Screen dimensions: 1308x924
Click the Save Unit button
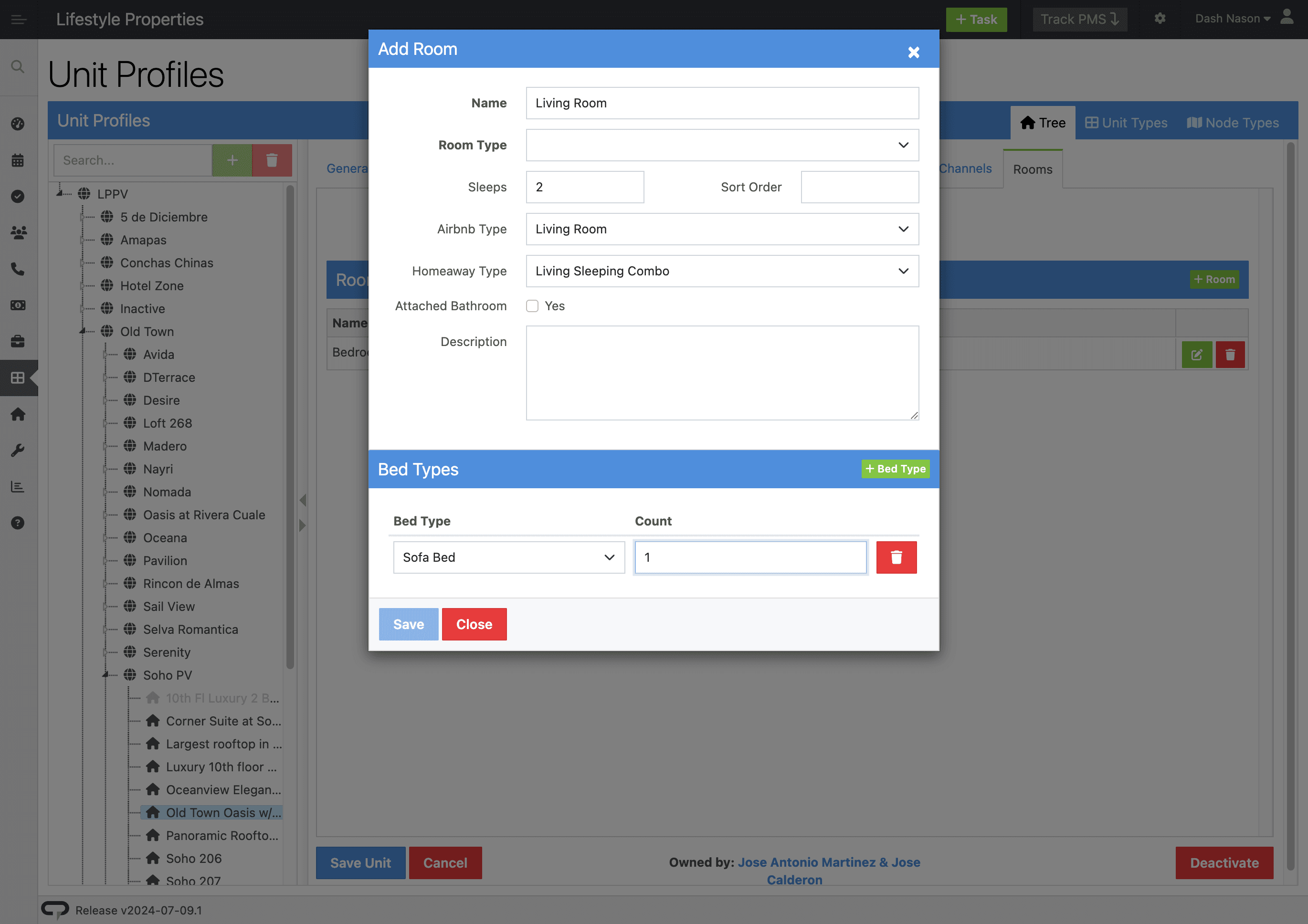pyautogui.click(x=360, y=862)
